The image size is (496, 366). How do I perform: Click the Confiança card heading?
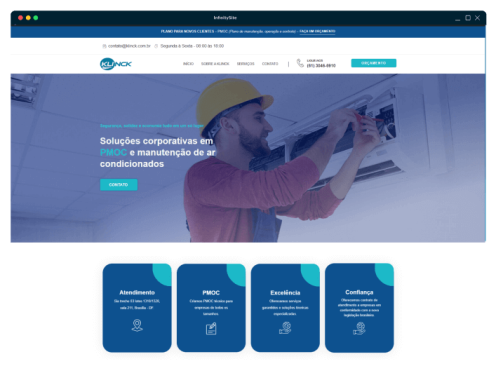pos(359,292)
